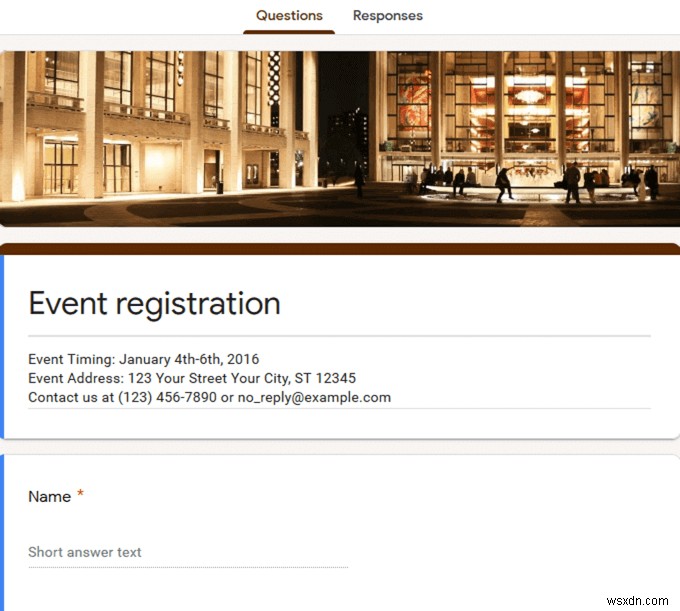Click the Event Timing description line
Screen dimensions: 680x611
click(144, 359)
